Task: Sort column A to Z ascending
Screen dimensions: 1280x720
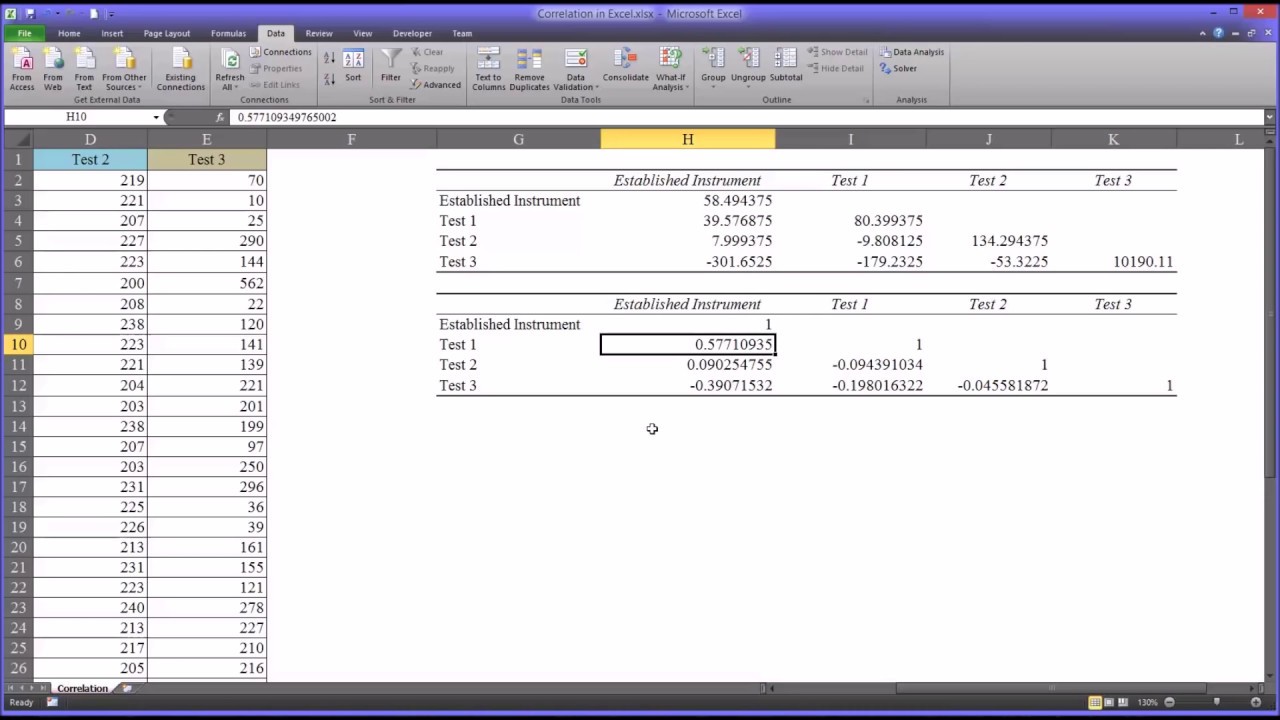Action: [x=330, y=59]
